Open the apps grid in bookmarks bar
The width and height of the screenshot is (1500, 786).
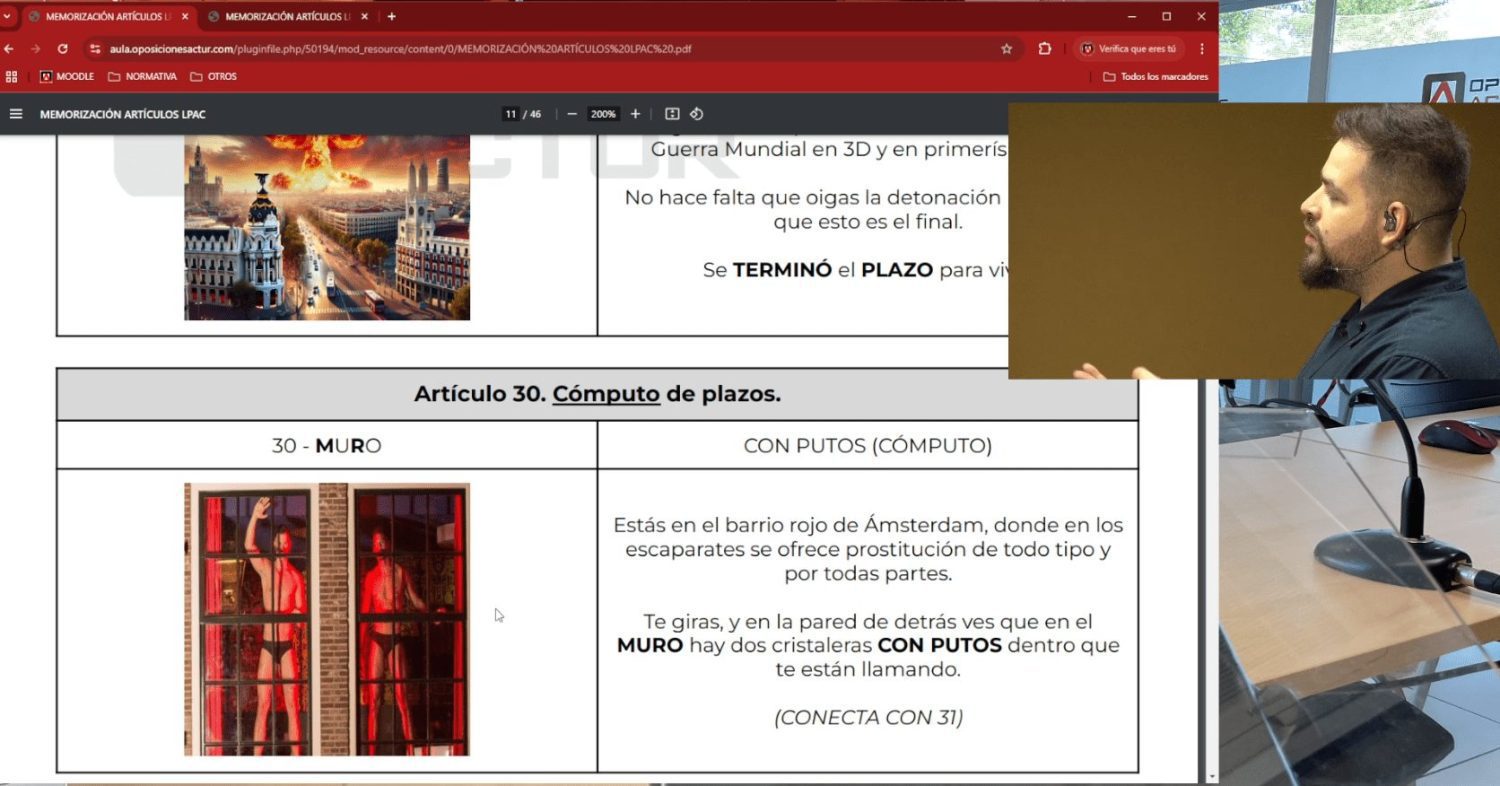[12, 76]
